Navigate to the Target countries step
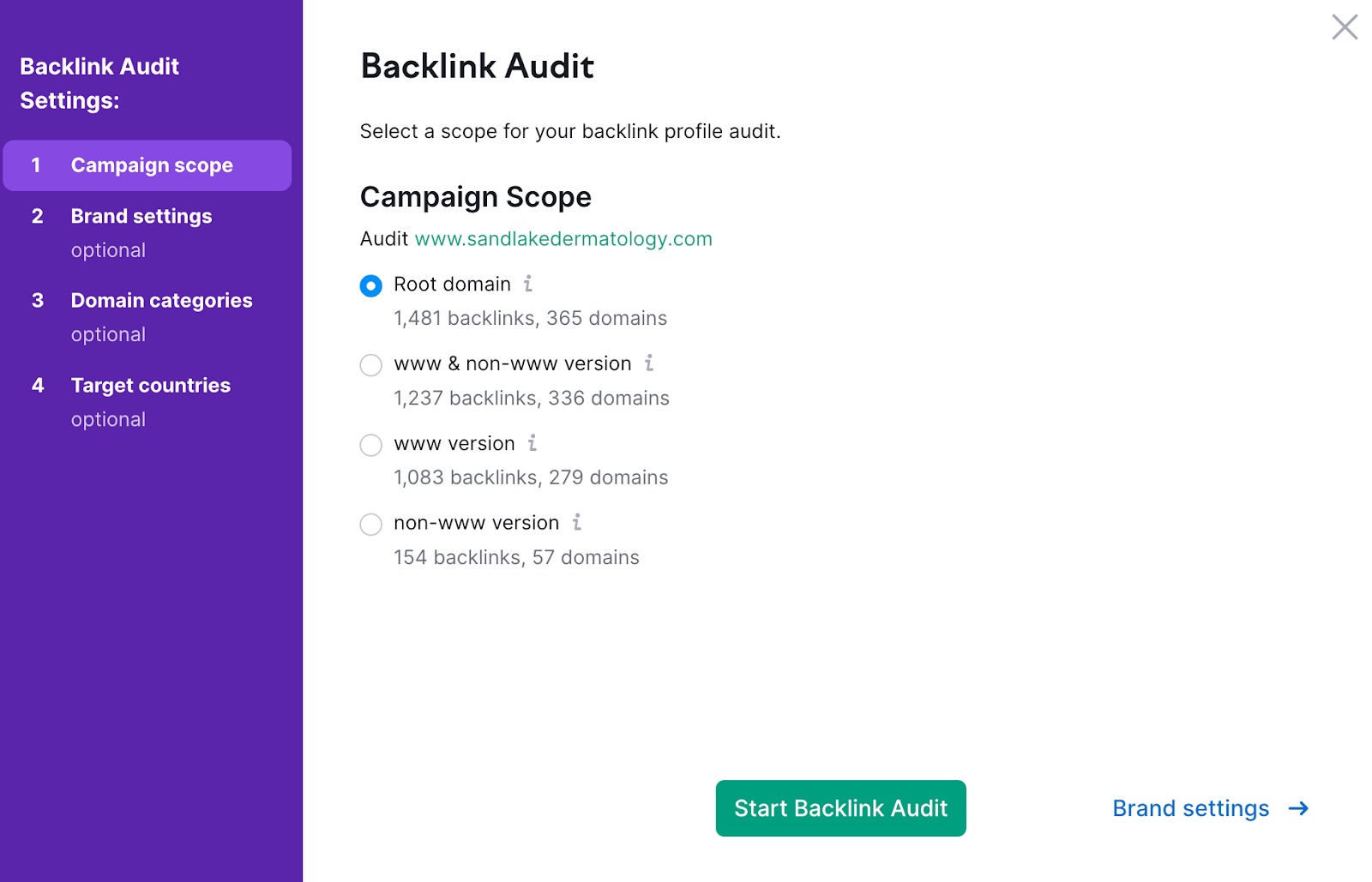Image resolution: width=1372 pixels, height=882 pixels. coord(150,385)
